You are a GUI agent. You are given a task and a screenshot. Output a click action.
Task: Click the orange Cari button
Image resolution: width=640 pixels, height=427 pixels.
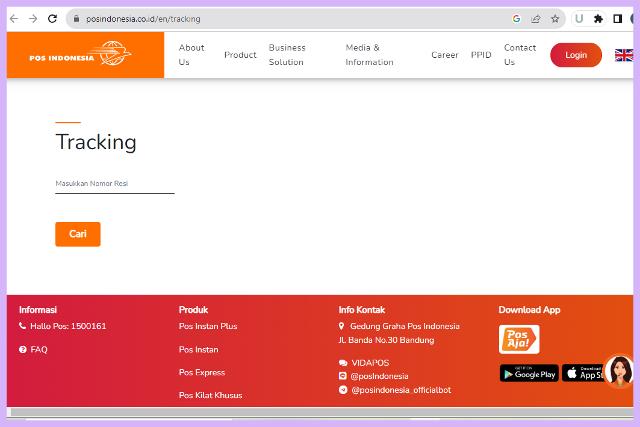[x=78, y=234]
